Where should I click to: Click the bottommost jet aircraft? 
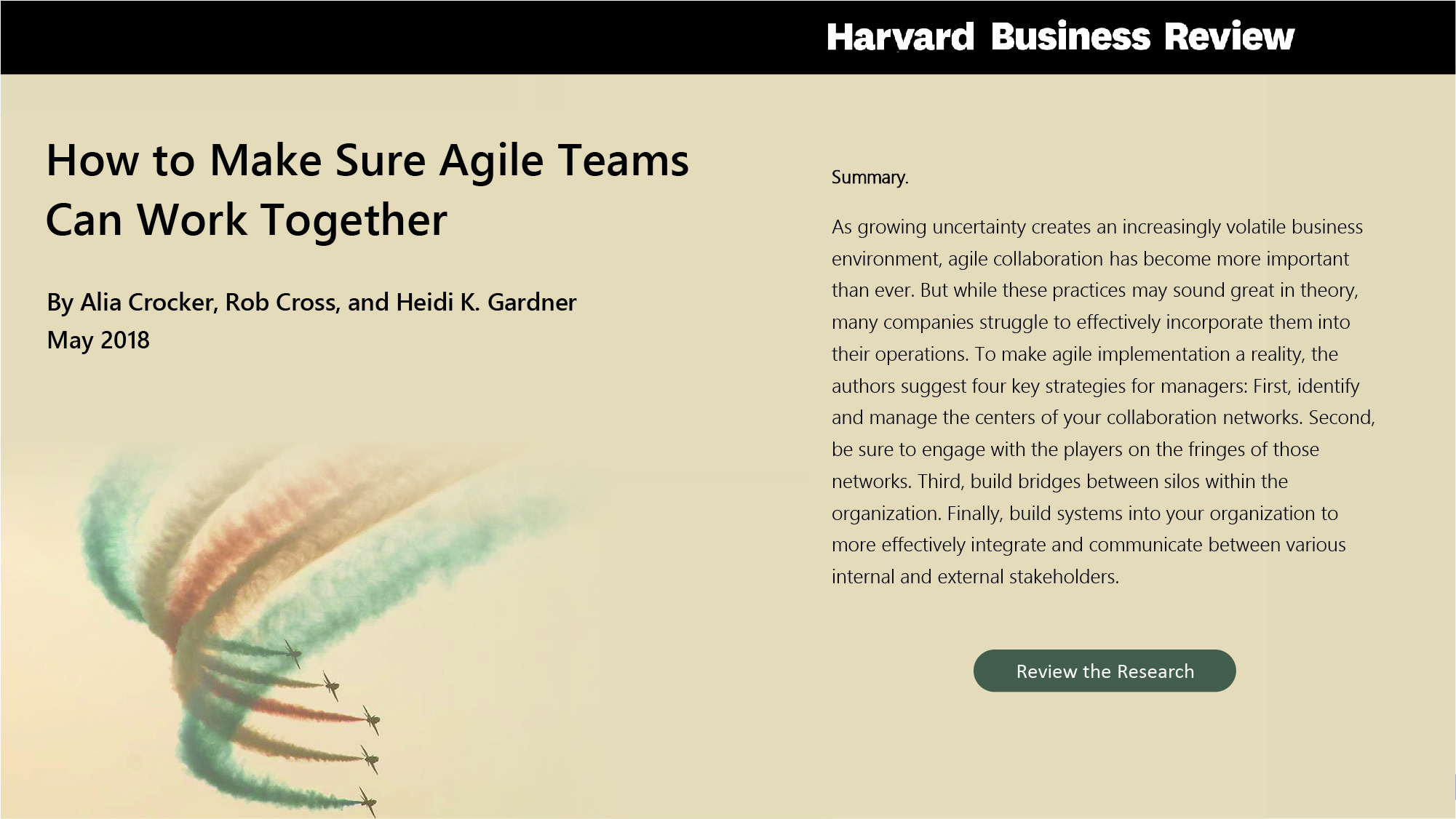click(x=368, y=802)
